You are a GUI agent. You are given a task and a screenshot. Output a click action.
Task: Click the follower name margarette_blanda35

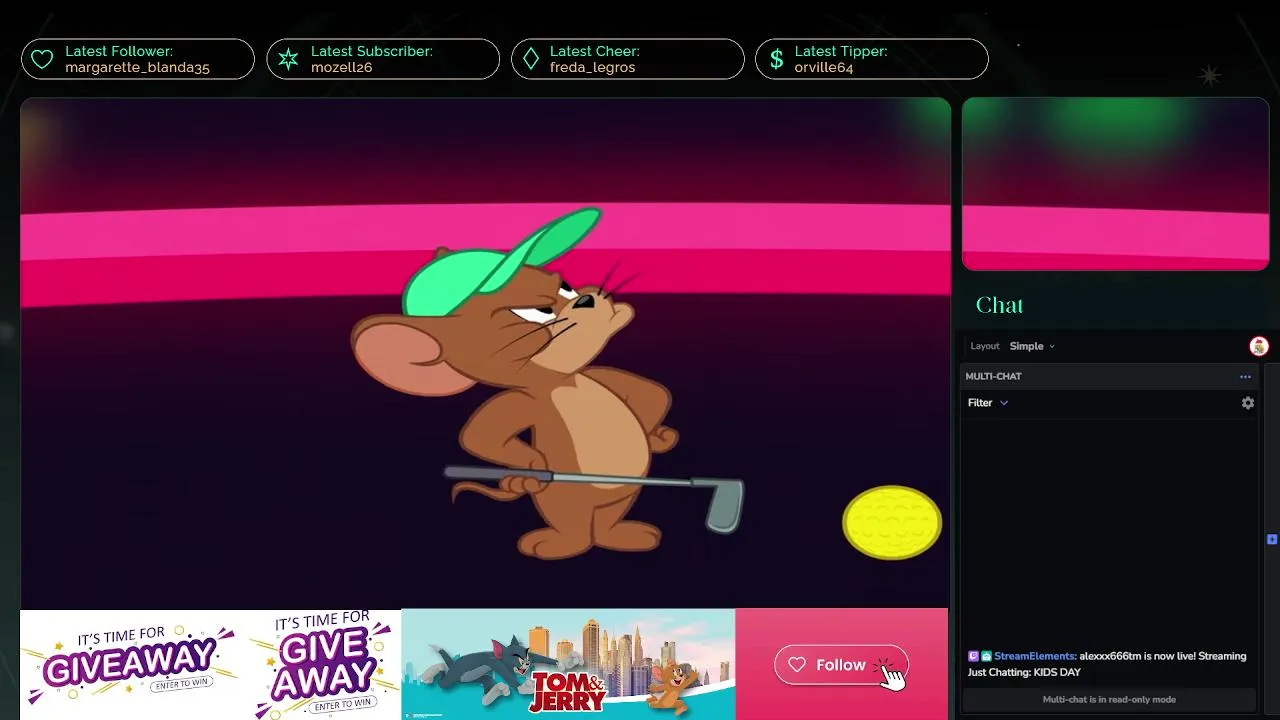coord(137,68)
